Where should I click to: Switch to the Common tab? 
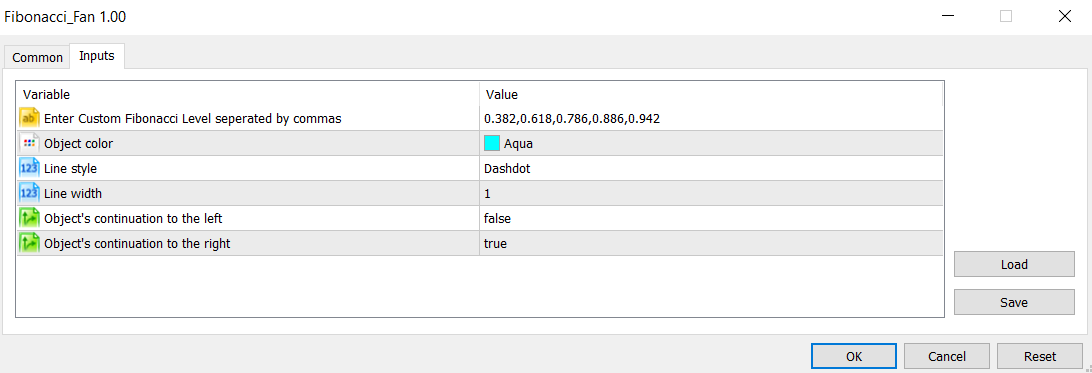coord(38,58)
